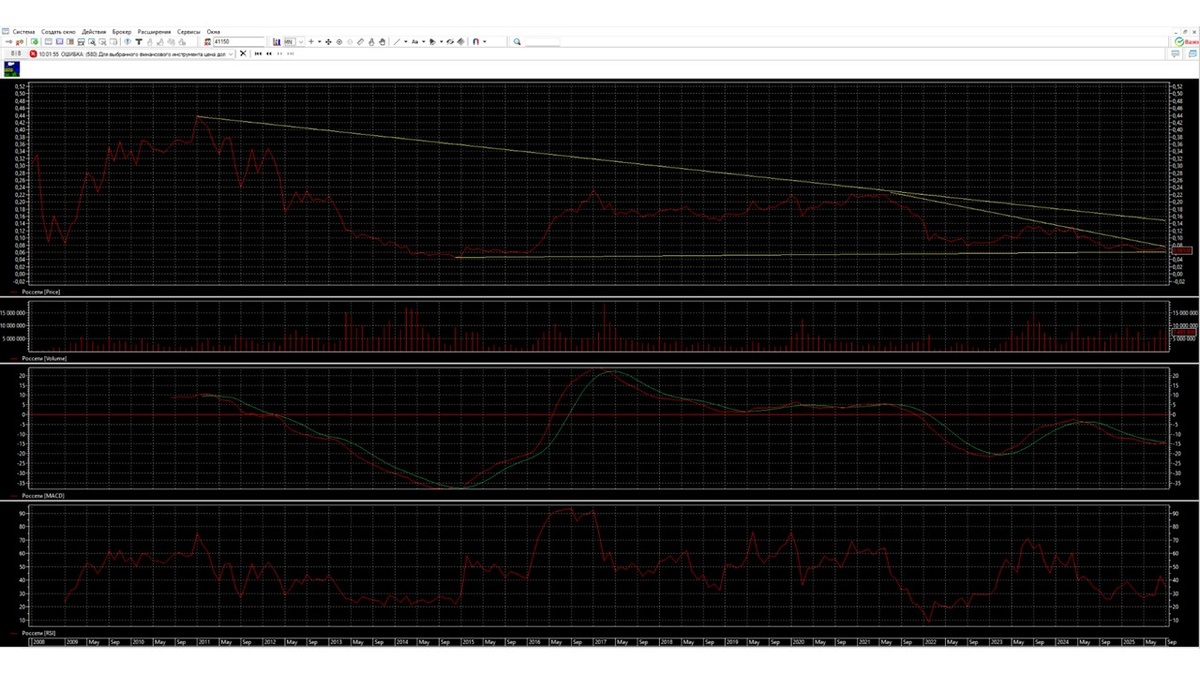Open the Расширения menu
The width and height of the screenshot is (1200, 675).
click(154, 32)
